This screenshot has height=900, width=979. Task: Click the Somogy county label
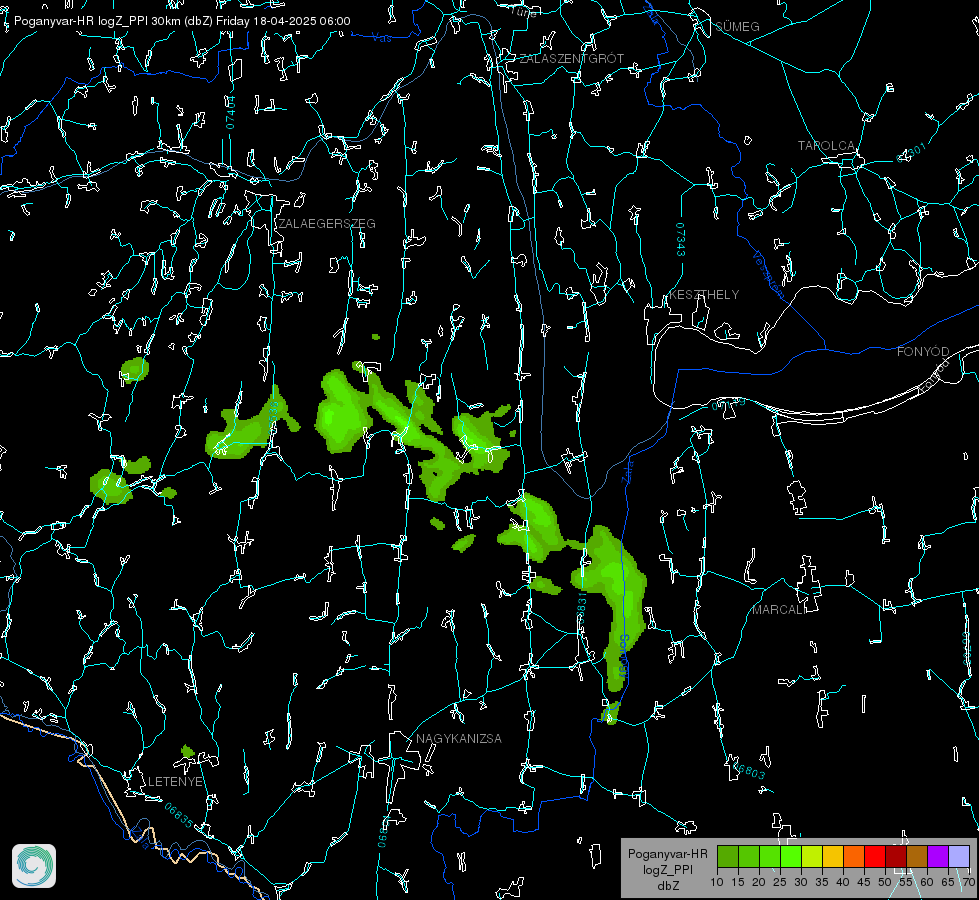pos(623,657)
